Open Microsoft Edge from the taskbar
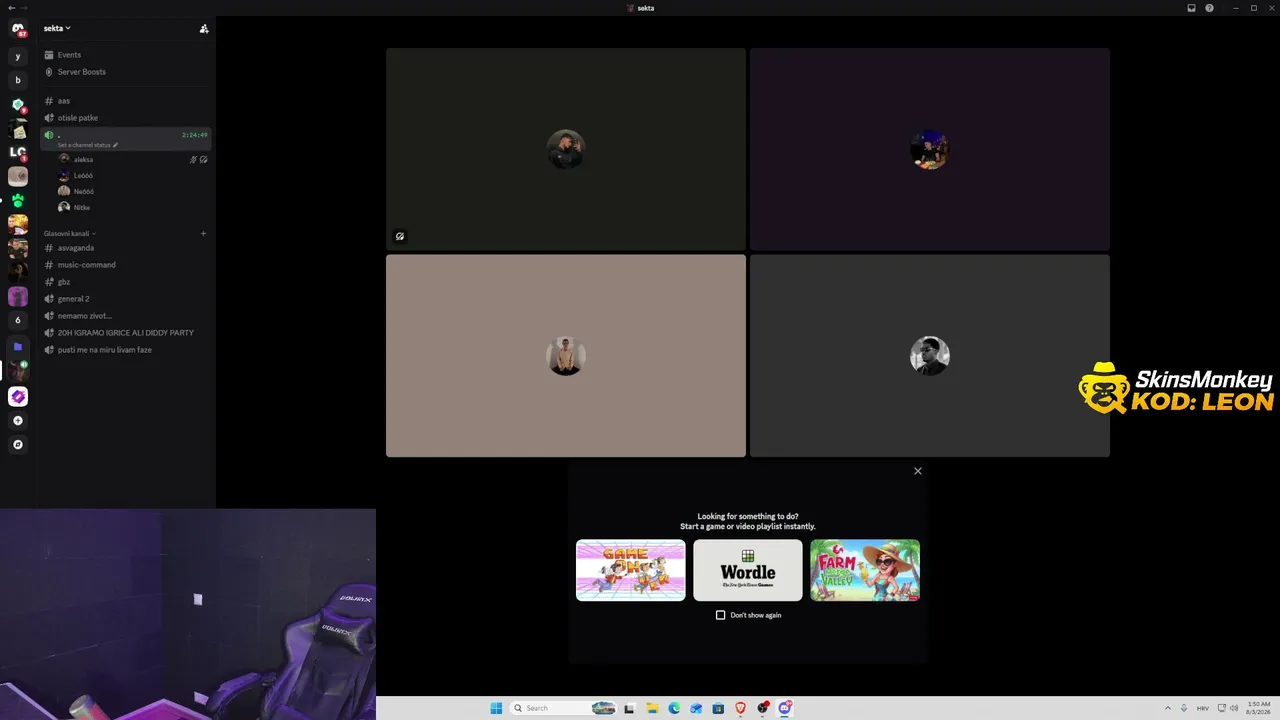The height and width of the screenshot is (720, 1280). click(x=674, y=708)
